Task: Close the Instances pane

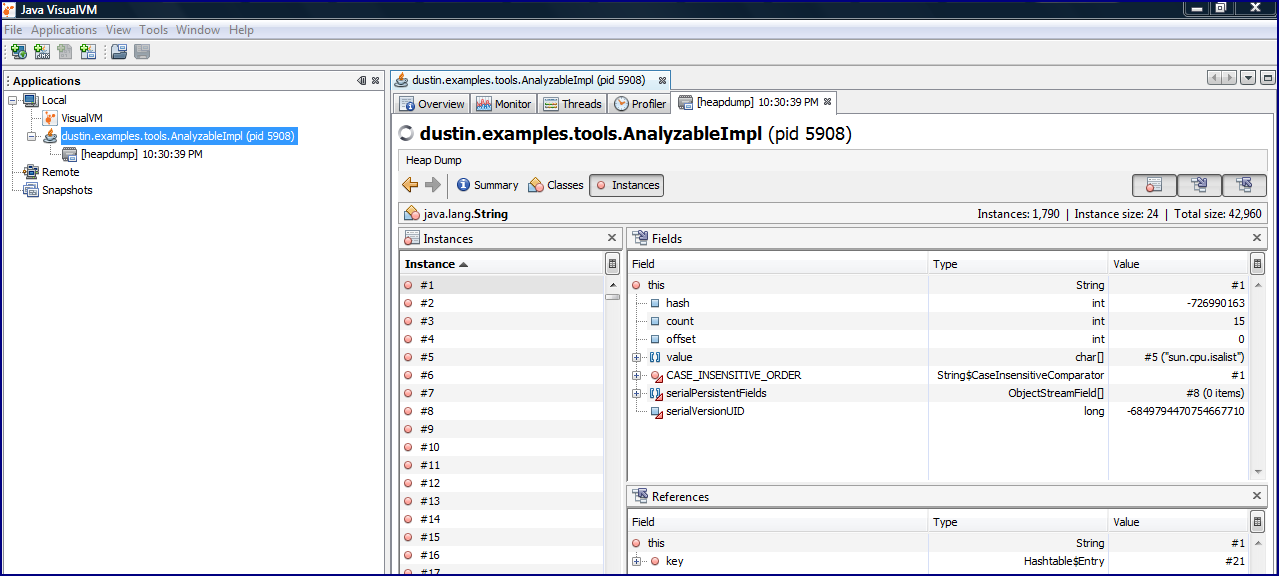Action: click(x=612, y=238)
